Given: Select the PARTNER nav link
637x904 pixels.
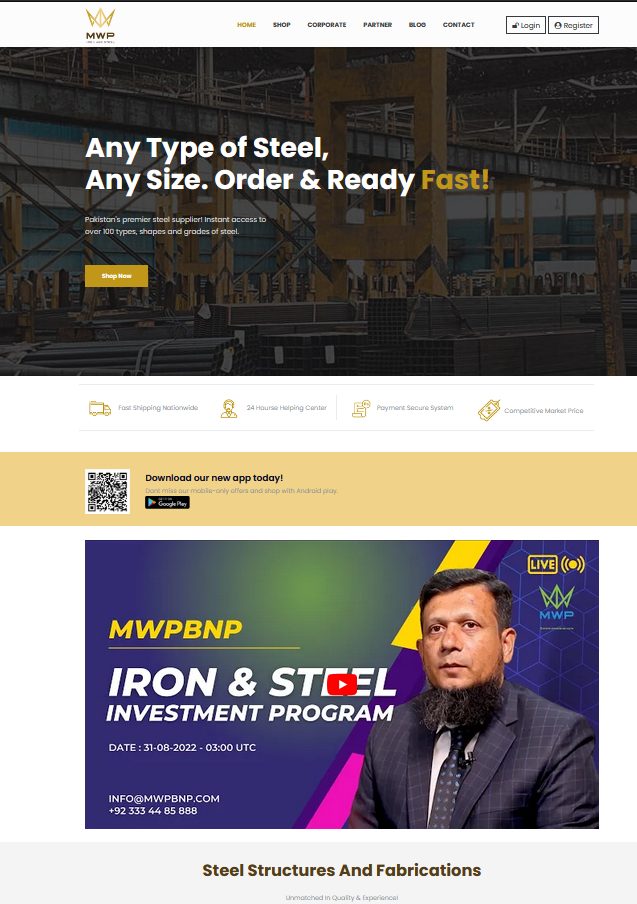Looking at the screenshot, I should pos(378,25).
